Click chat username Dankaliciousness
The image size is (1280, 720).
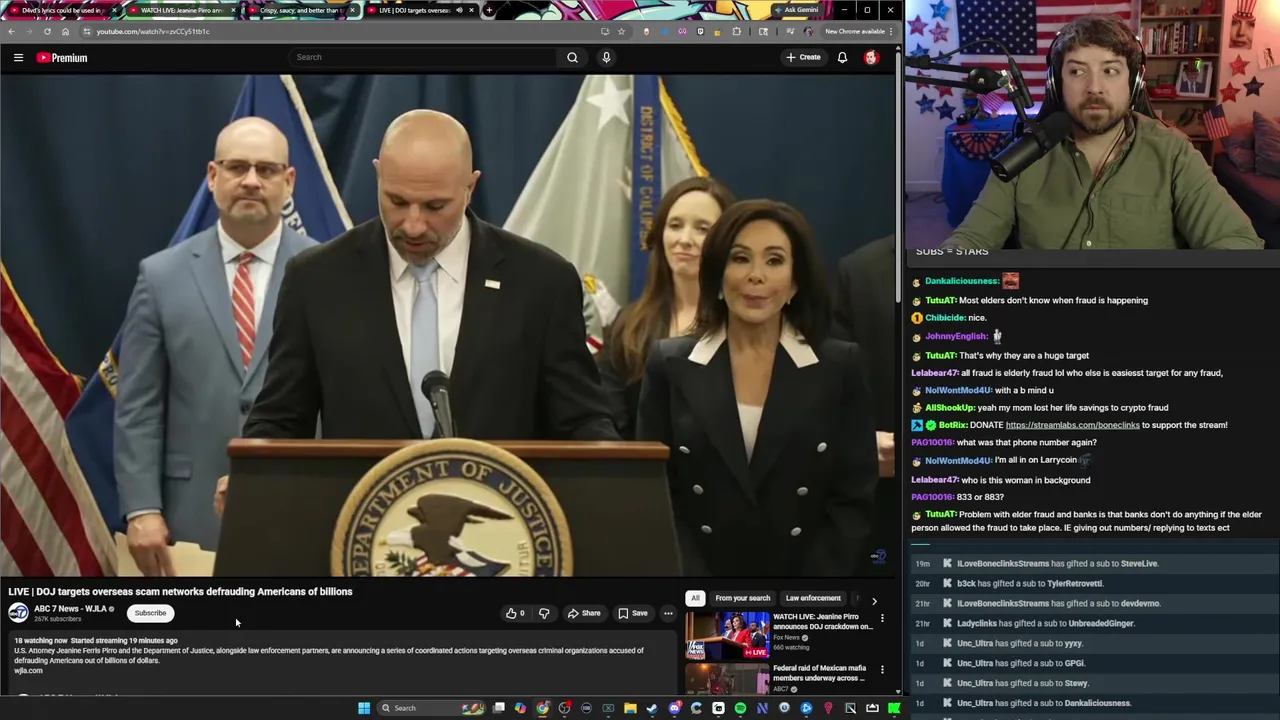click(x=961, y=281)
